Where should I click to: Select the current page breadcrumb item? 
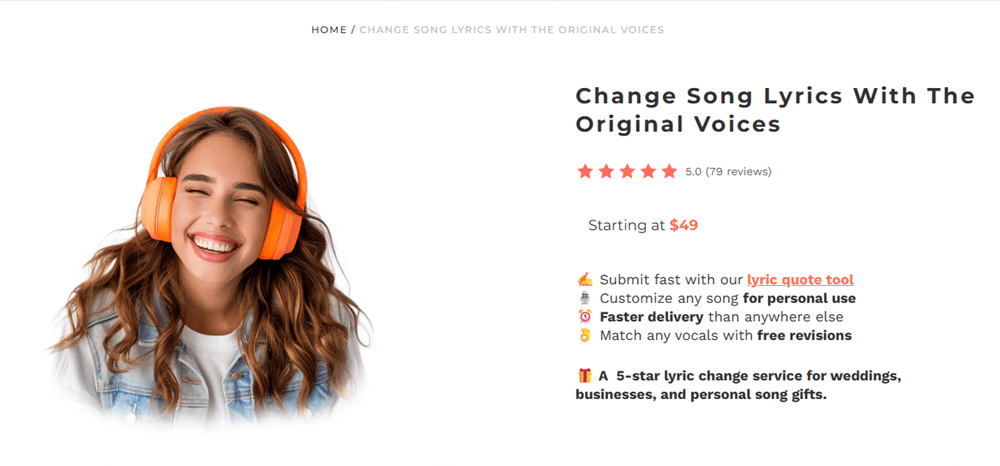(x=511, y=30)
